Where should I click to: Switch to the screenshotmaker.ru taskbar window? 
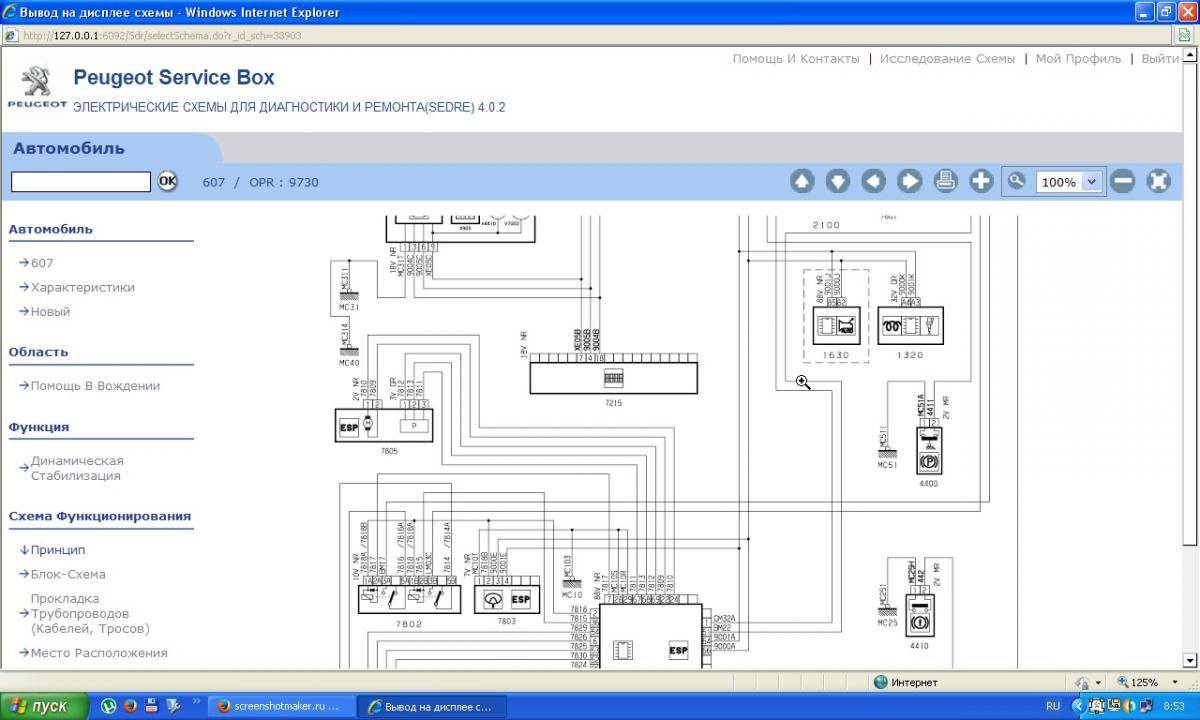280,706
